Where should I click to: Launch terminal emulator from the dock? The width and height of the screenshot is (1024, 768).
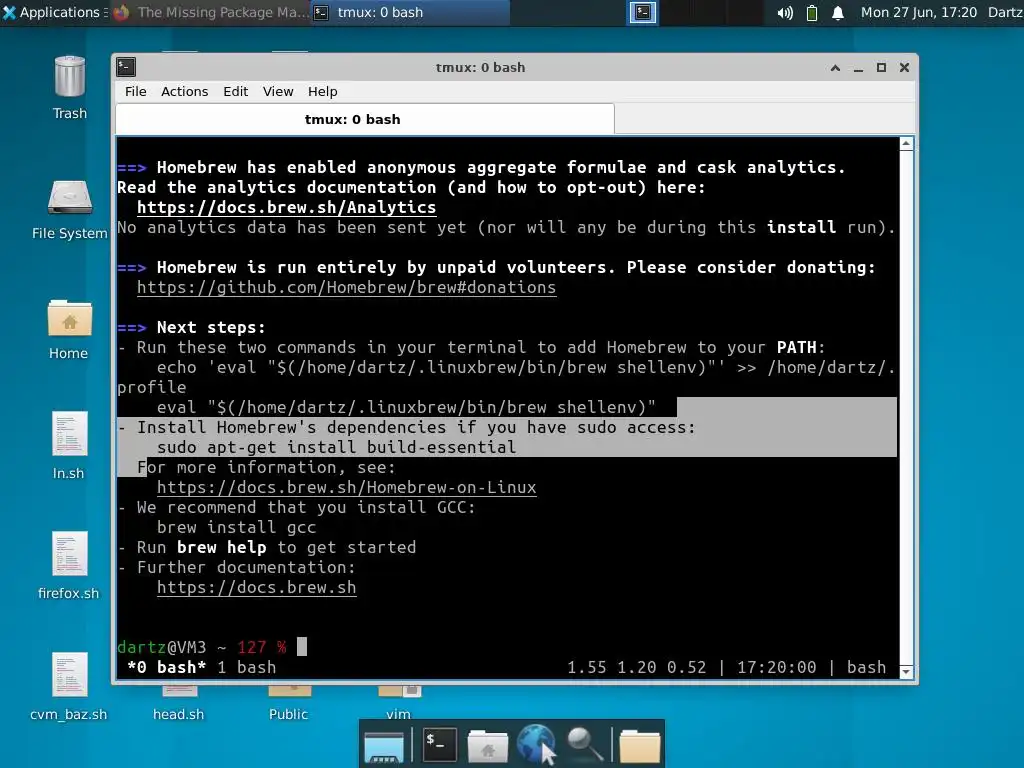(439, 744)
